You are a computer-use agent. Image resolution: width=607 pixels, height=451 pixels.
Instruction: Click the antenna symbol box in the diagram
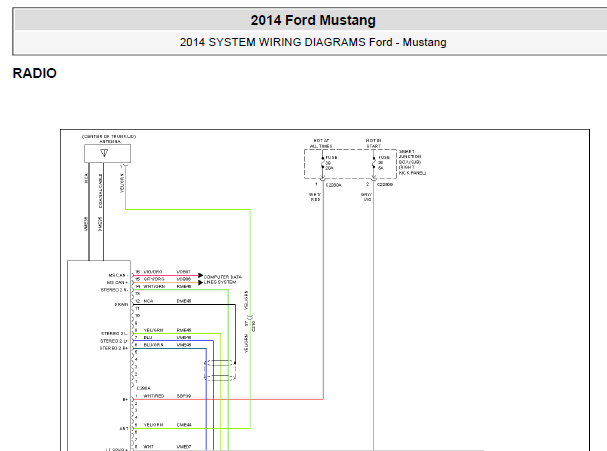point(107,154)
